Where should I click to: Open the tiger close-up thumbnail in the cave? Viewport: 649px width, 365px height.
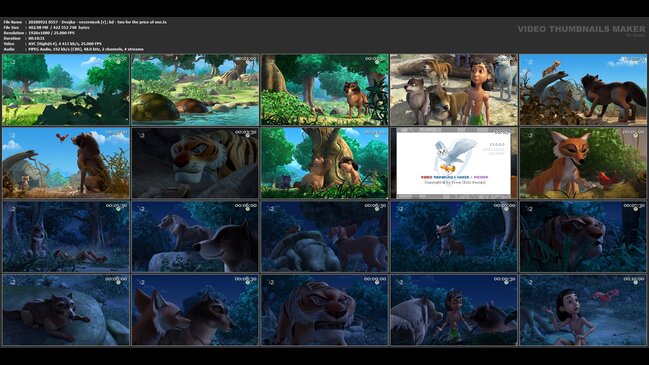[x=195, y=163]
